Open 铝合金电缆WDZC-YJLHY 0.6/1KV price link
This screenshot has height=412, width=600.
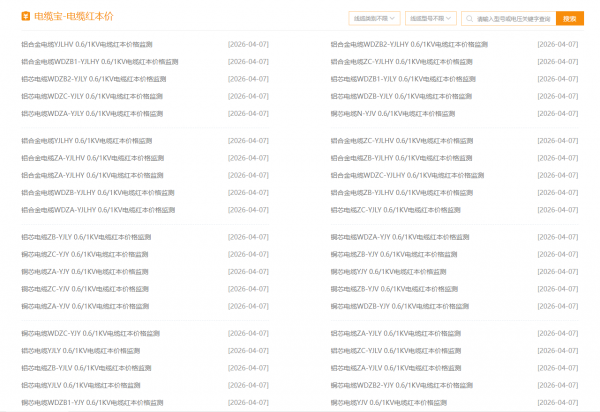406,175
